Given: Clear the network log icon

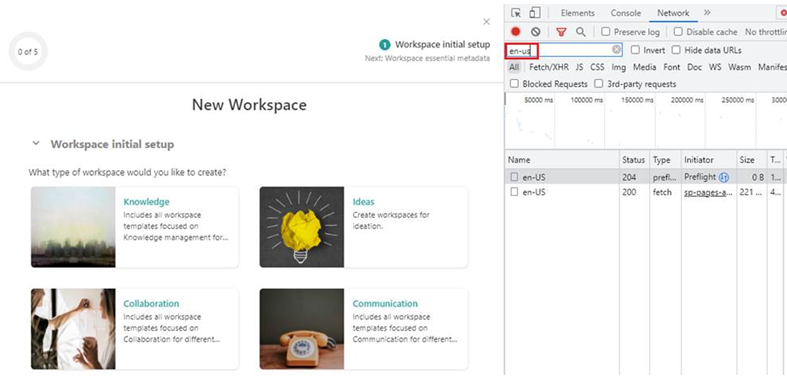Looking at the screenshot, I should [x=536, y=32].
